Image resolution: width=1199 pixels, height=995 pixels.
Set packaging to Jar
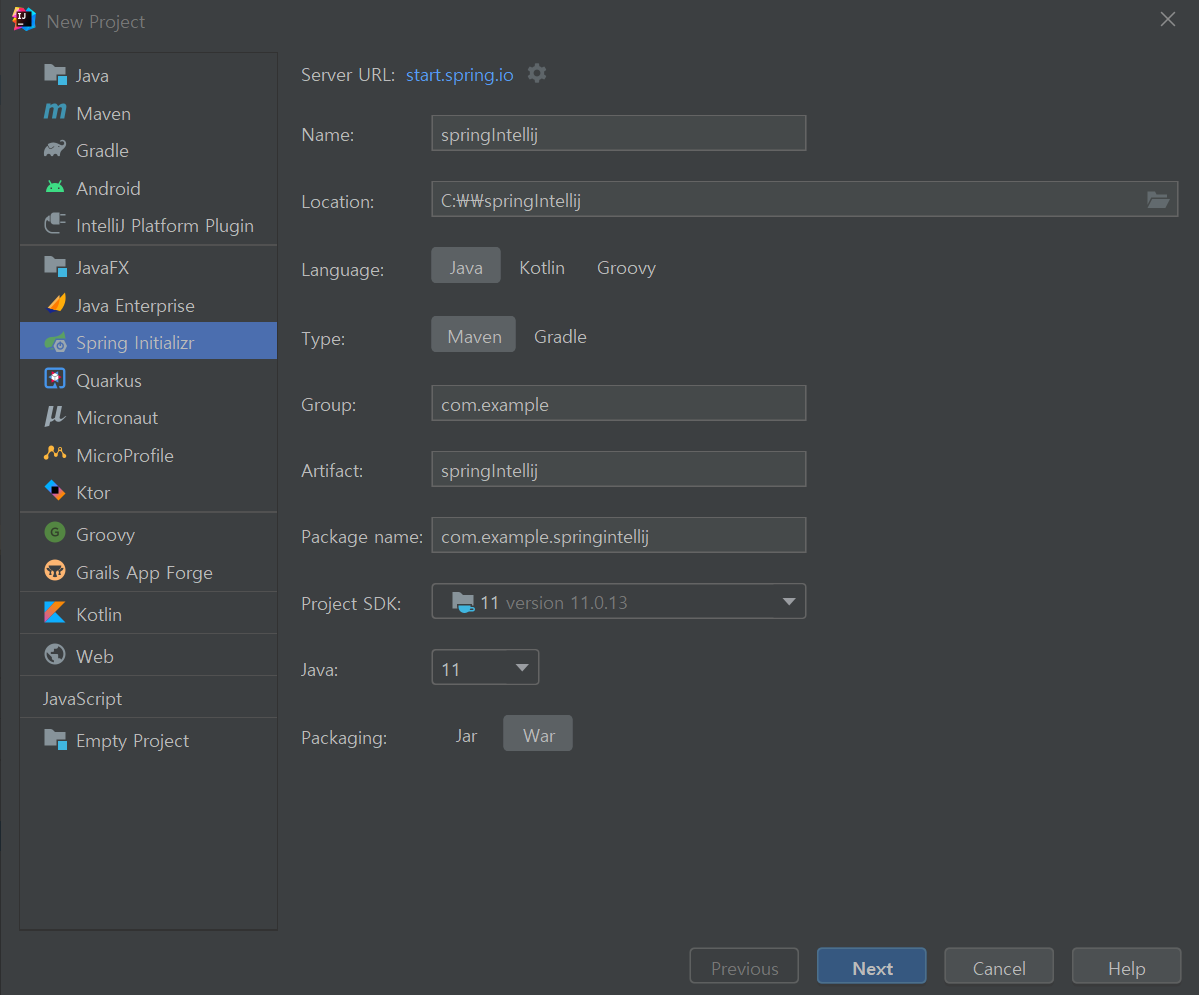tap(466, 736)
